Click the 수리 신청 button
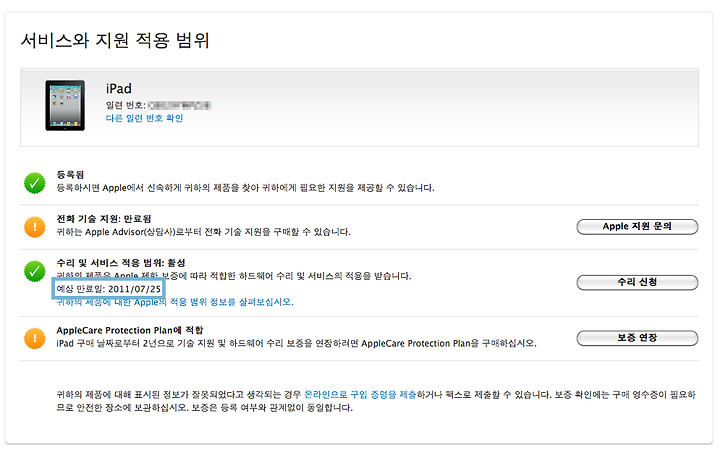720x450 pixels. point(637,282)
